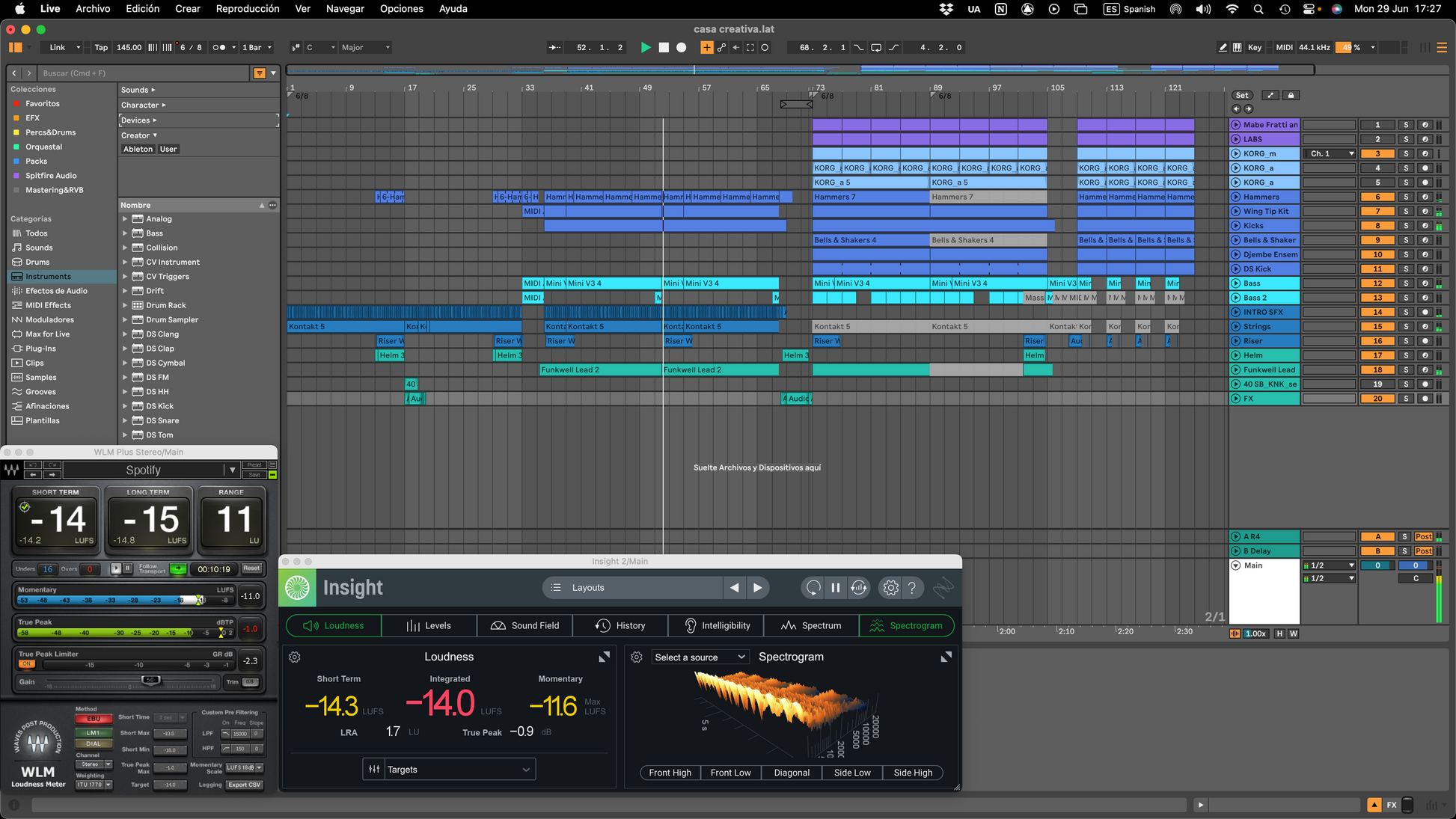
Task: Select Front High spectrogram view
Action: [670, 773]
